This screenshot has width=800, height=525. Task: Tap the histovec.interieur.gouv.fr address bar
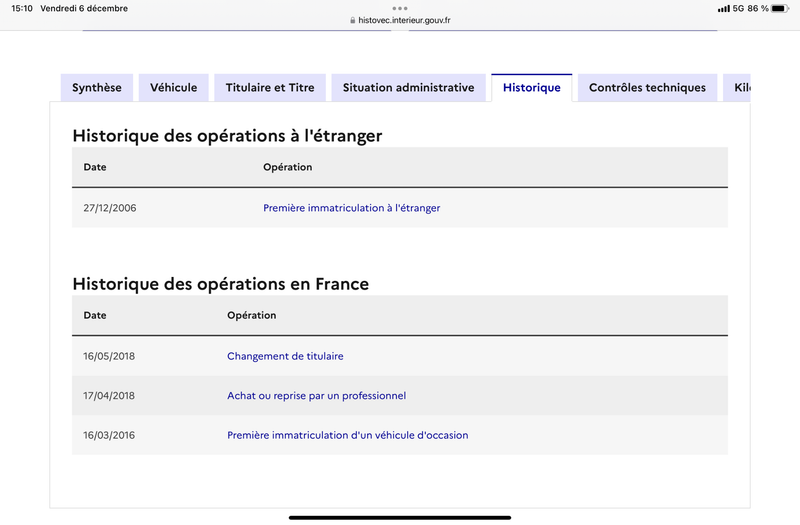pyautogui.click(x=400, y=20)
